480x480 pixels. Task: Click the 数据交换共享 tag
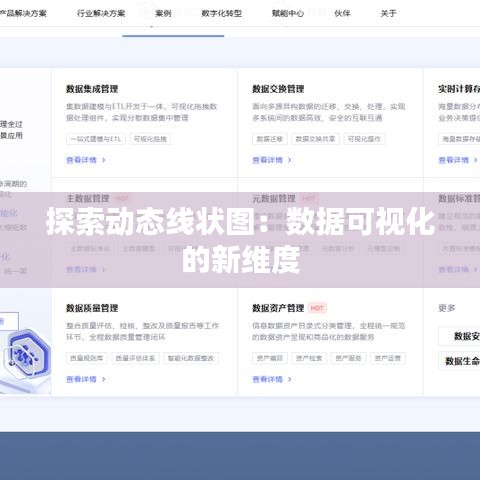pyautogui.click(x=315, y=139)
